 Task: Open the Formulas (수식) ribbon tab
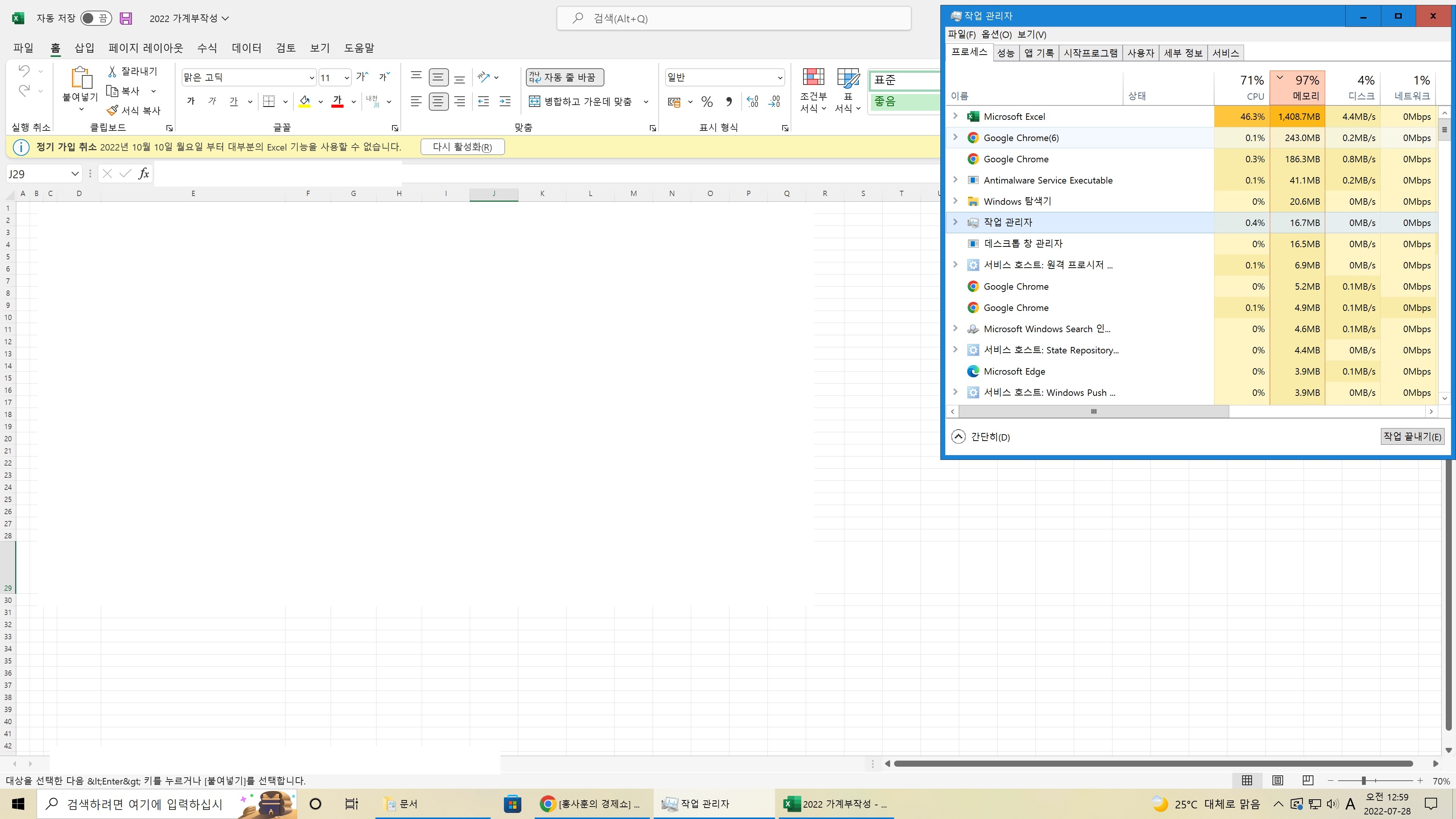coord(207,48)
